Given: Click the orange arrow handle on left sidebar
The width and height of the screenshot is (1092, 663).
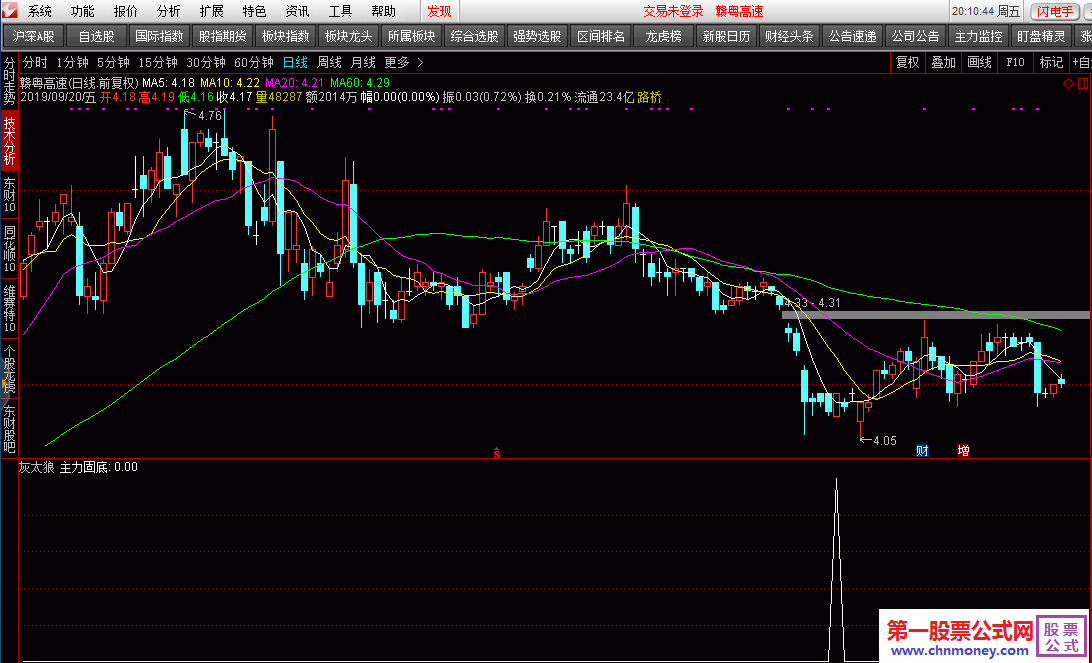Looking at the screenshot, I should click(4, 384).
